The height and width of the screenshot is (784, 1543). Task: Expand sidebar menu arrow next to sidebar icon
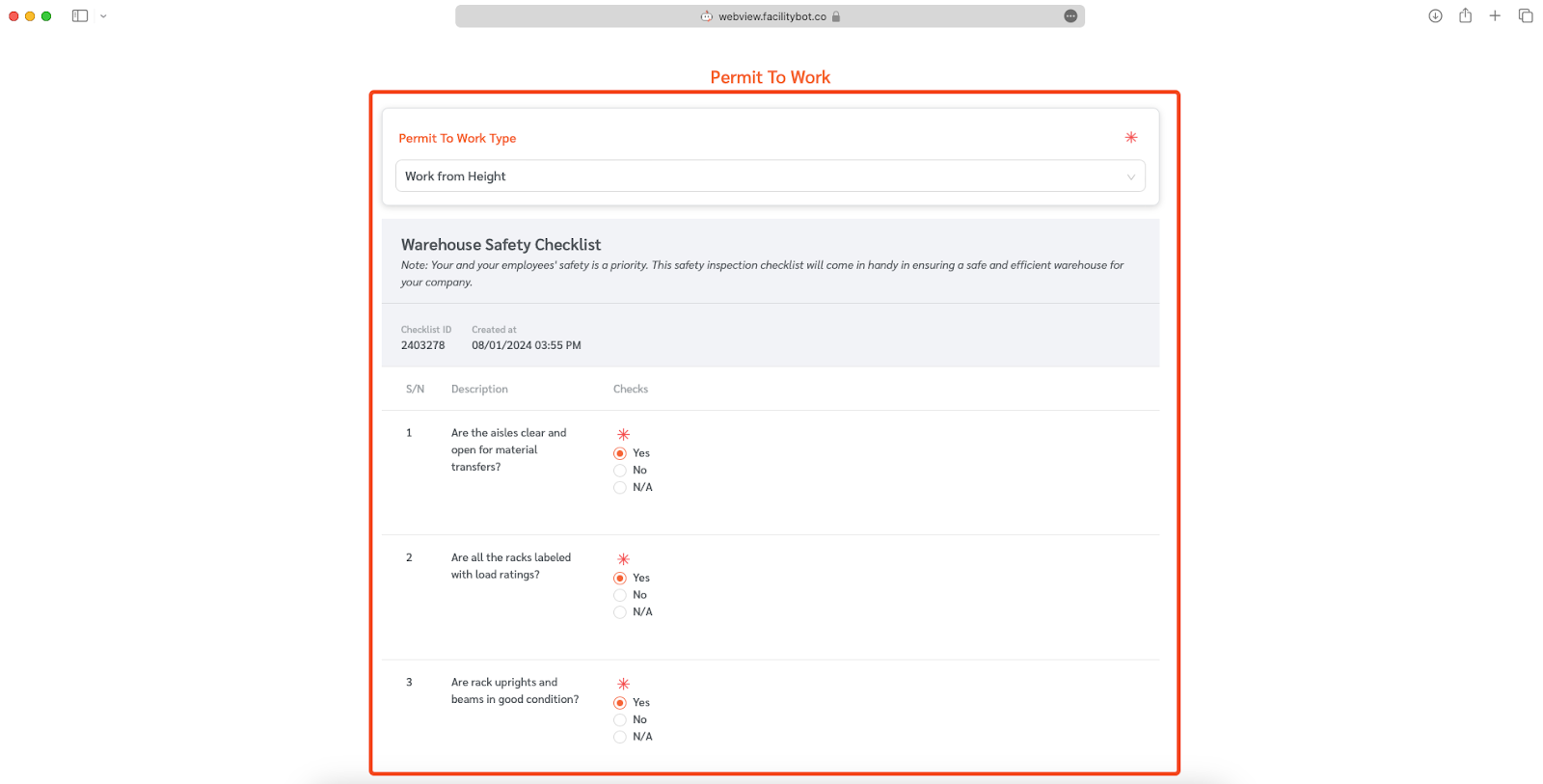[103, 16]
